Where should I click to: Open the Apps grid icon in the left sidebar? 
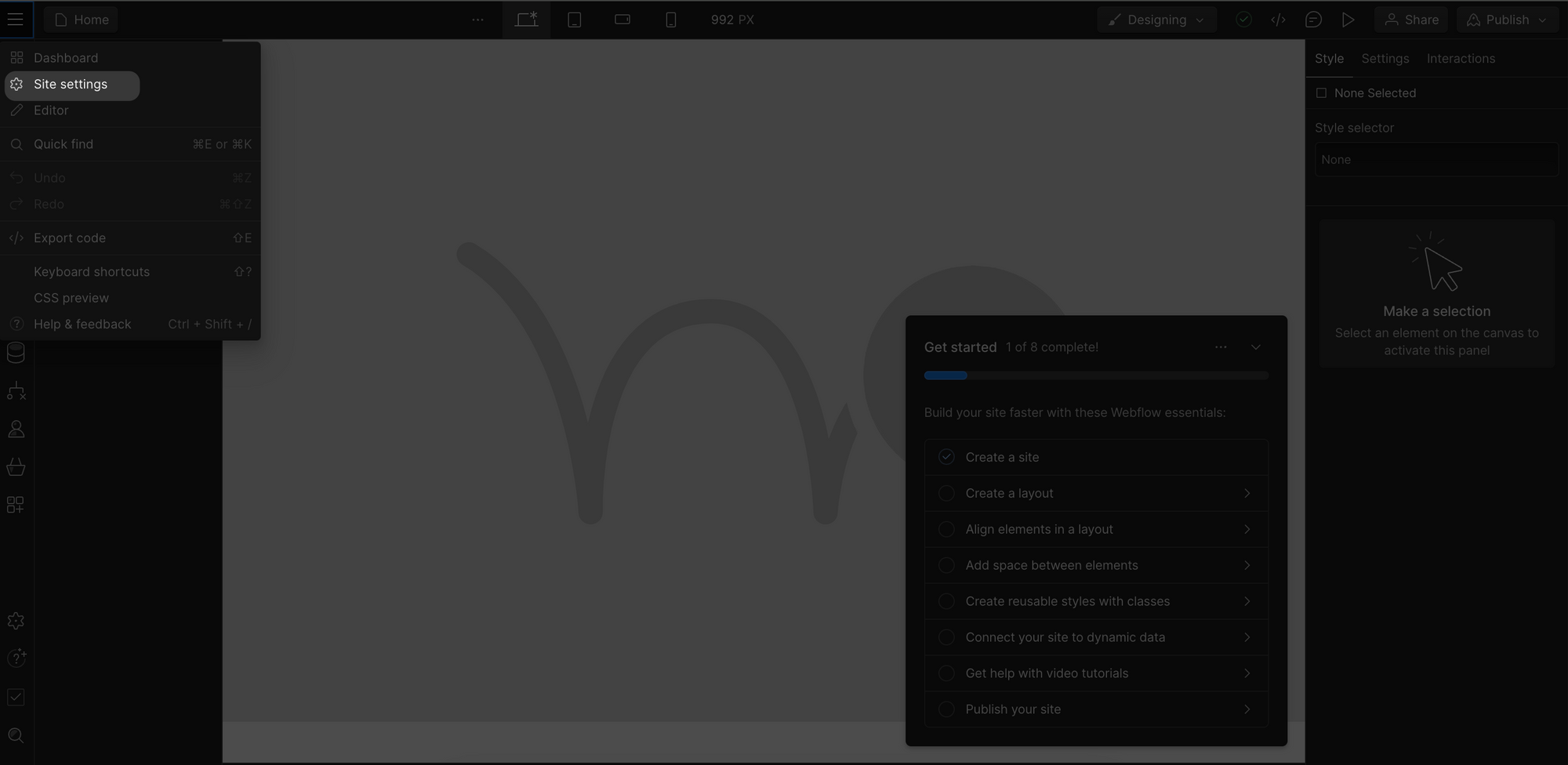(x=16, y=505)
